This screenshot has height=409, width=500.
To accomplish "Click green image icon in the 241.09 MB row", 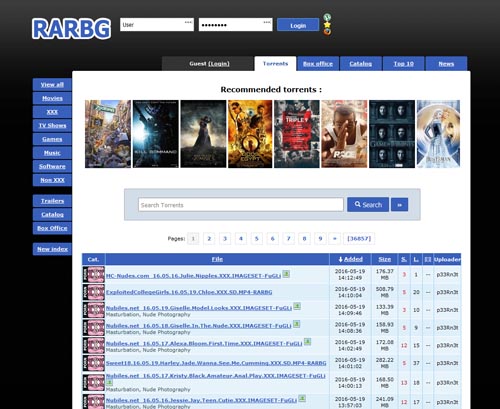I will pos(302,398).
